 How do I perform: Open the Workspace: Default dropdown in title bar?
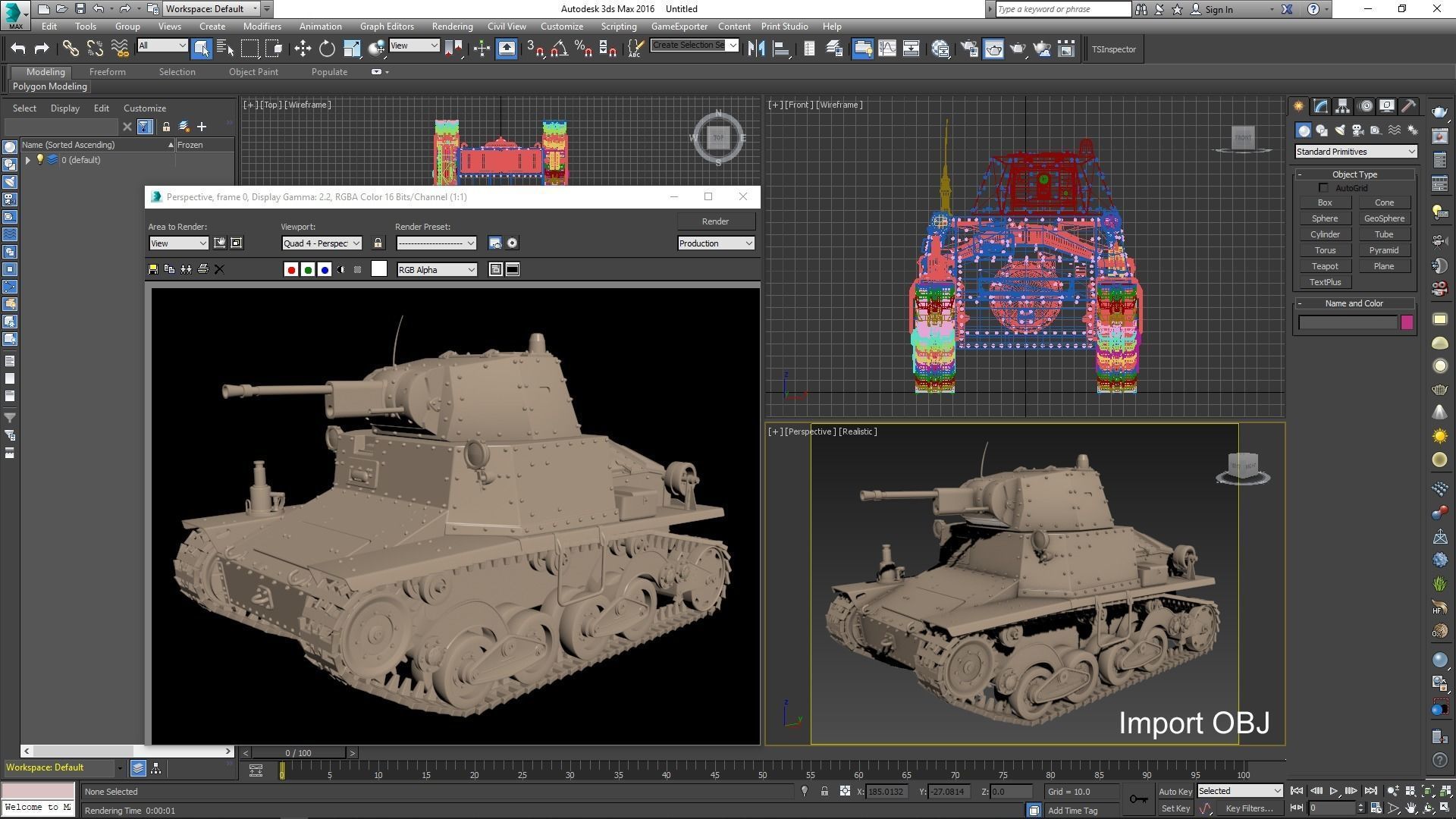click(212, 9)
